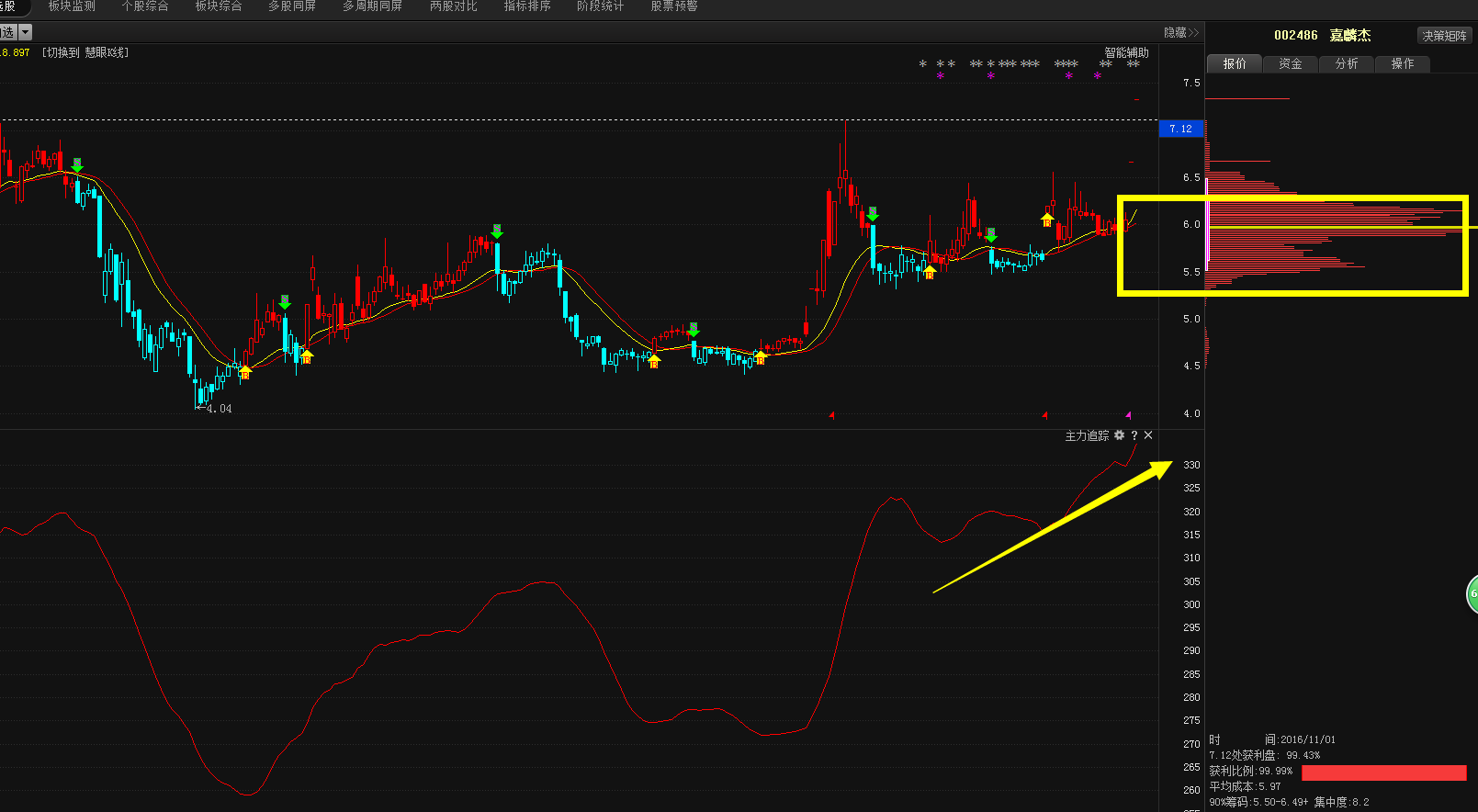The height and width of the screenshot is (812, 1478).
Task: Click the first green sell arrow marker
Action: point(77,165)
